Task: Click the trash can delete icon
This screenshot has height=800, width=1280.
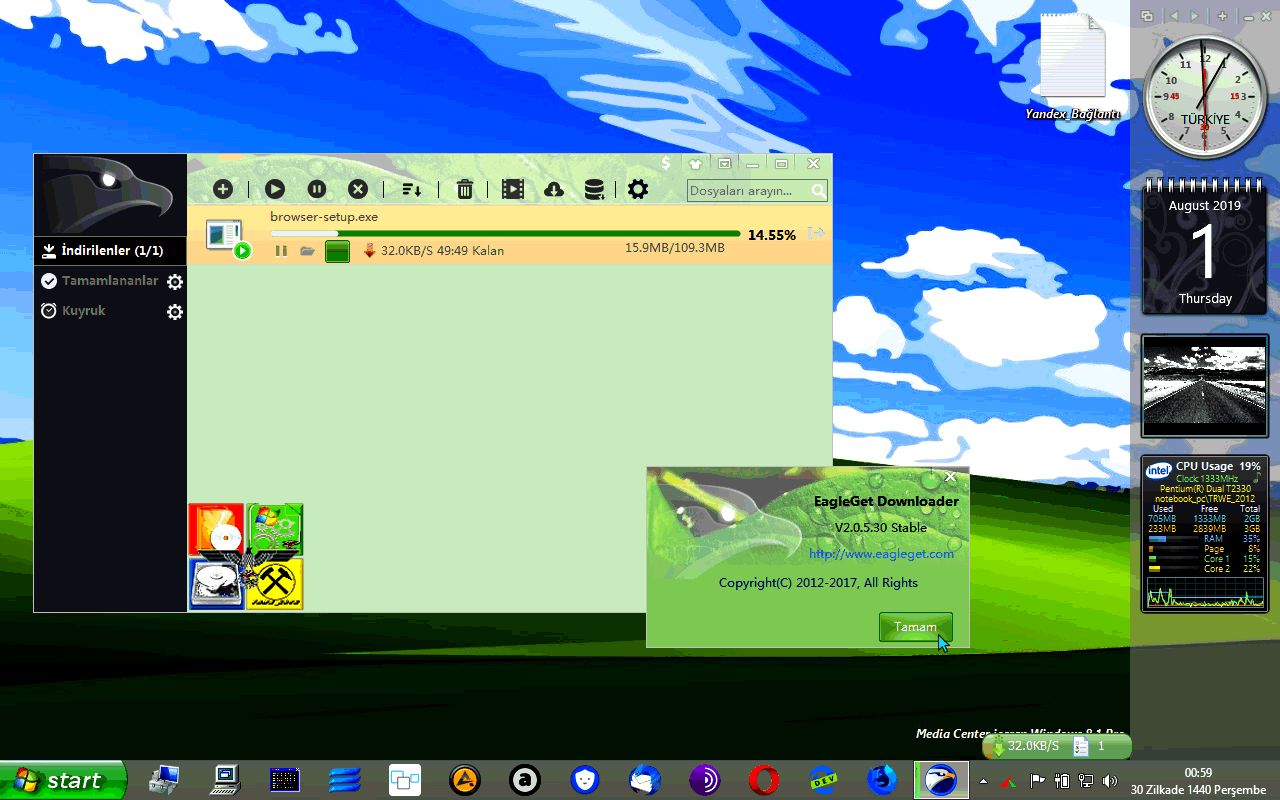Action: pos(465,189)
